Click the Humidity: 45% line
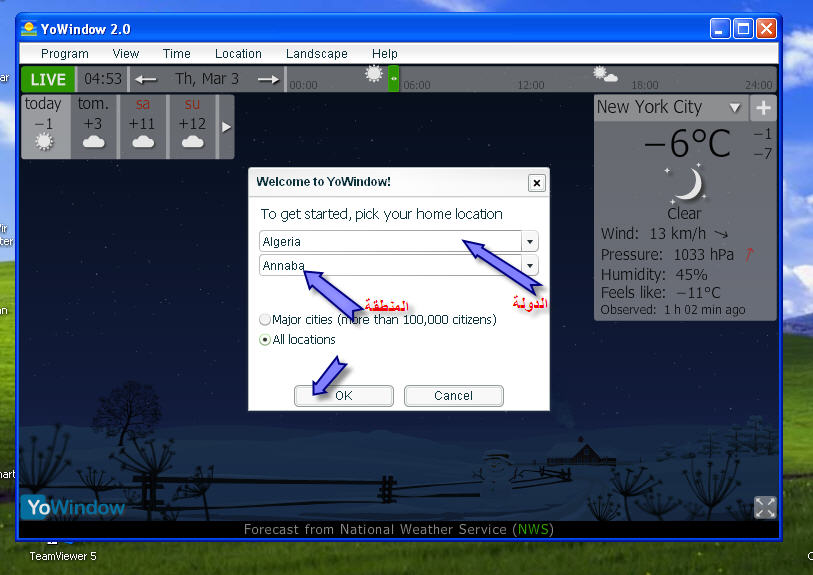This screenshot has height=575, width=813. pyautogui.click(x=654, y=274)
